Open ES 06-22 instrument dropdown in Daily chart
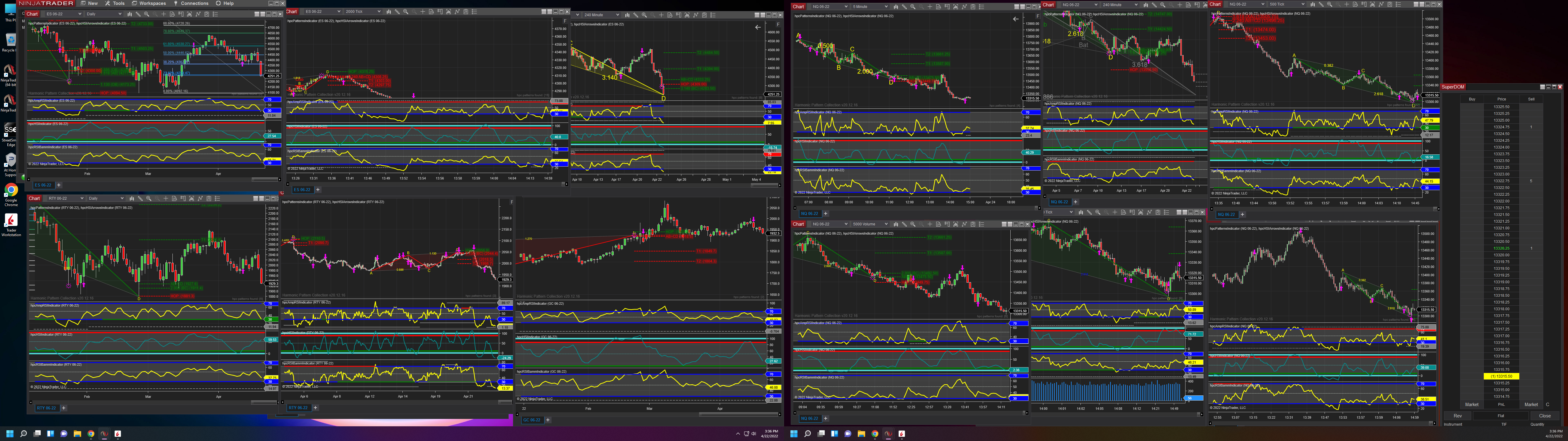 [x=80, y=14]
